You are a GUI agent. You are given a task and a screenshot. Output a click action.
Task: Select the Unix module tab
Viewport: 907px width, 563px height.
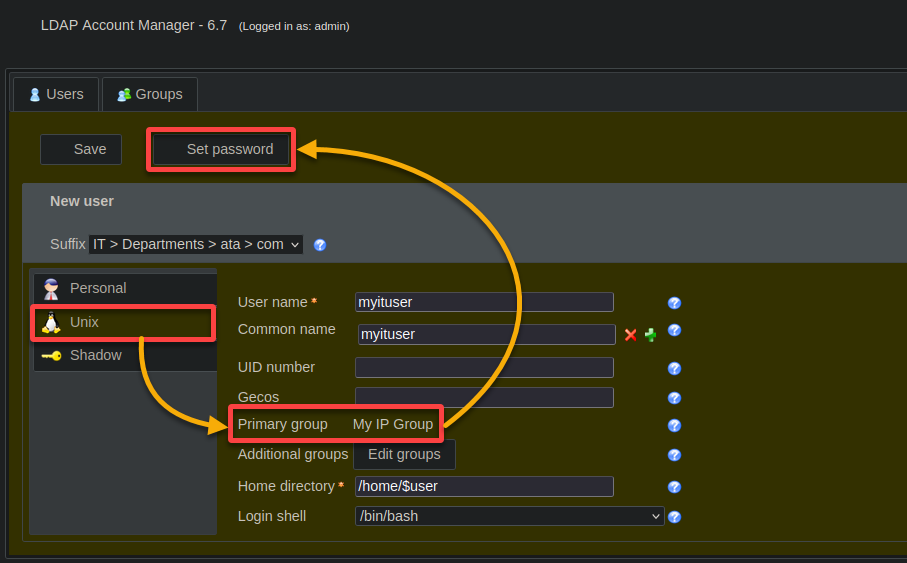(123, 322)
